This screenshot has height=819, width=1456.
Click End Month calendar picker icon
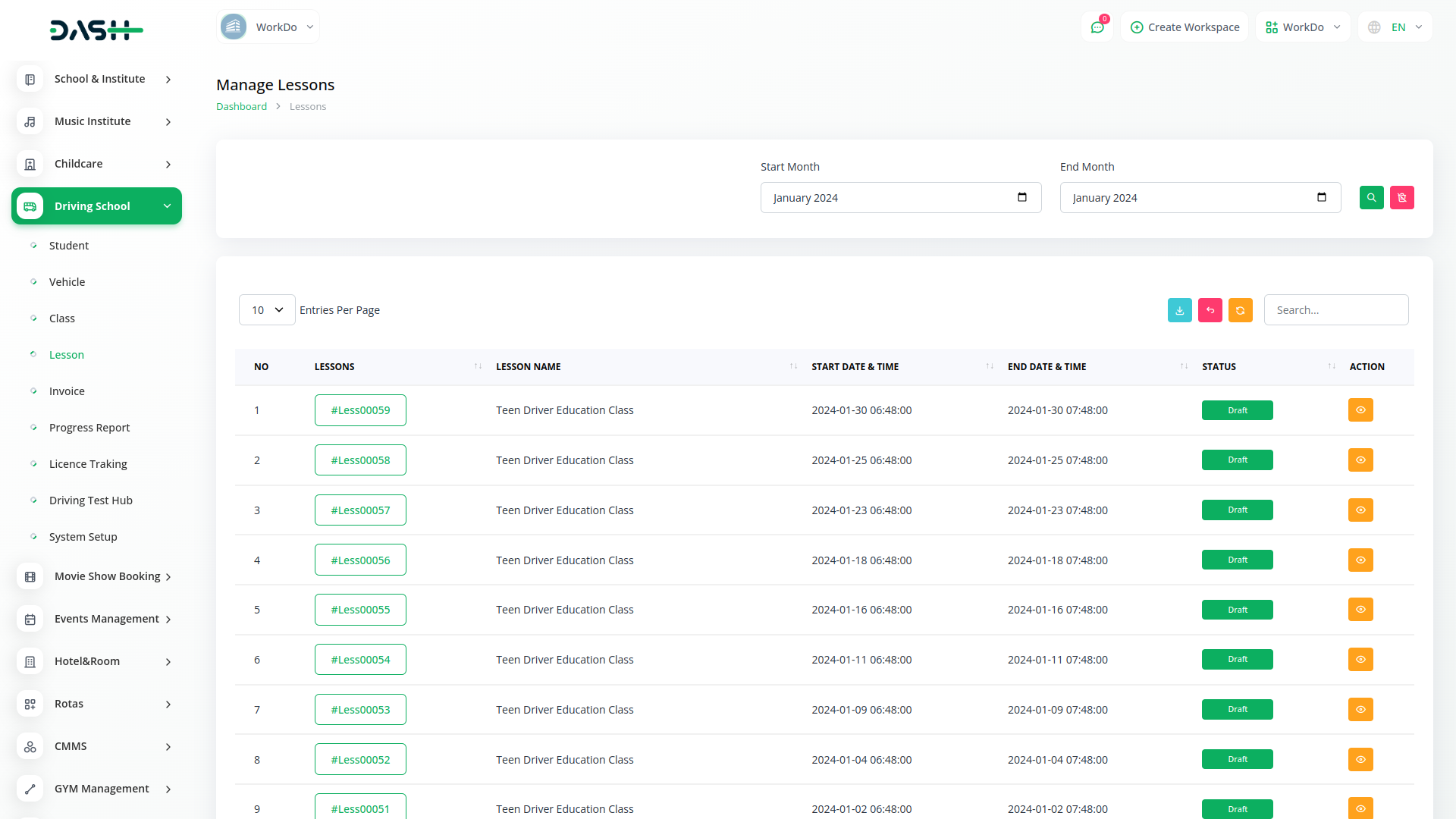[x=1321, y=198]
